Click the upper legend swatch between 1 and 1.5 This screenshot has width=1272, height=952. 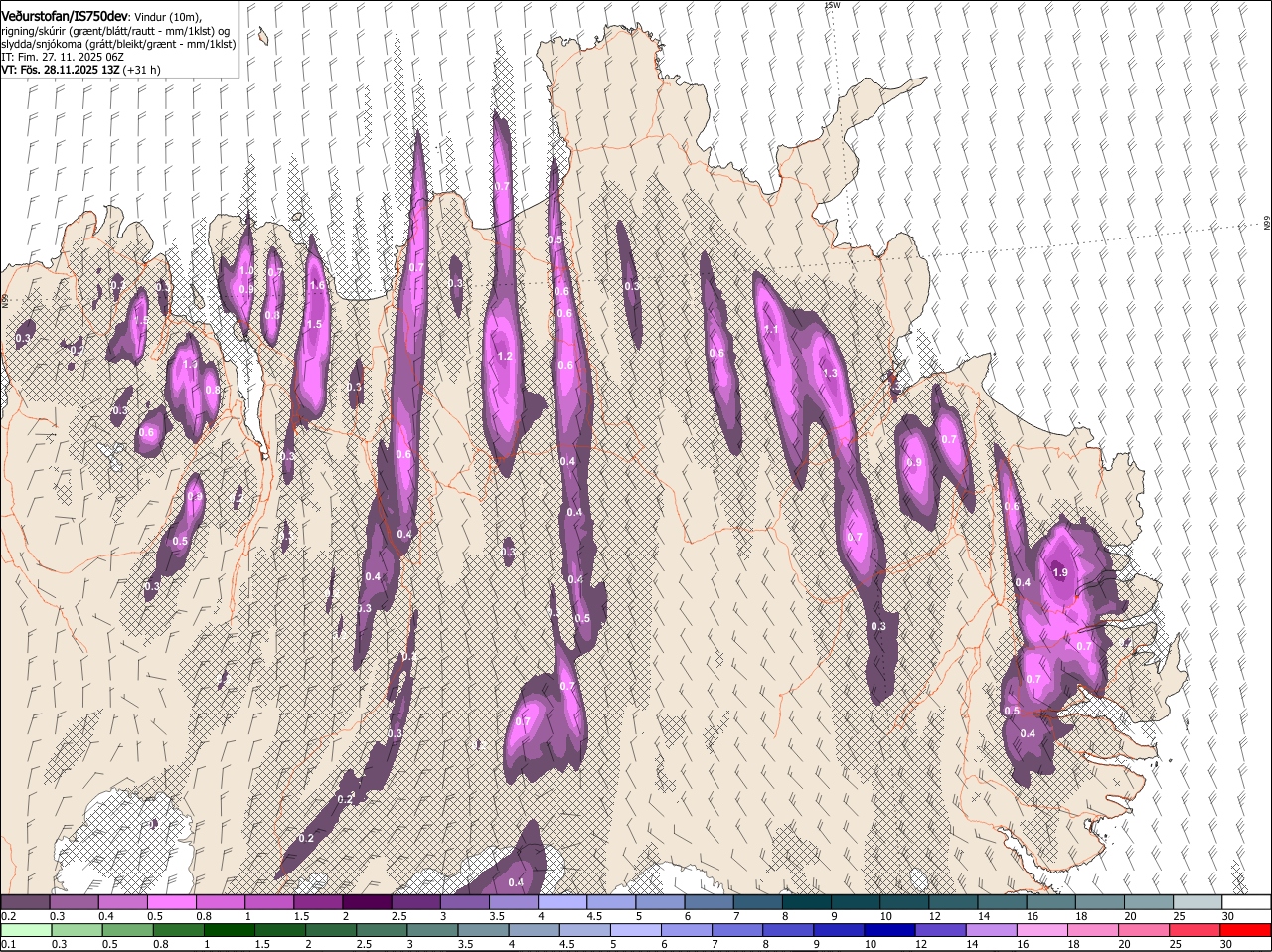point(269,902)
